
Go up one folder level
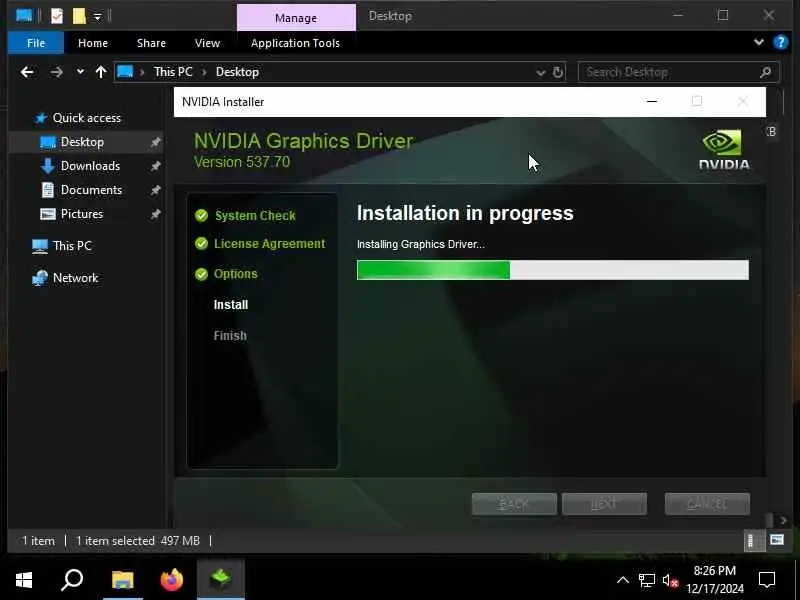click(x=101, y=72)
